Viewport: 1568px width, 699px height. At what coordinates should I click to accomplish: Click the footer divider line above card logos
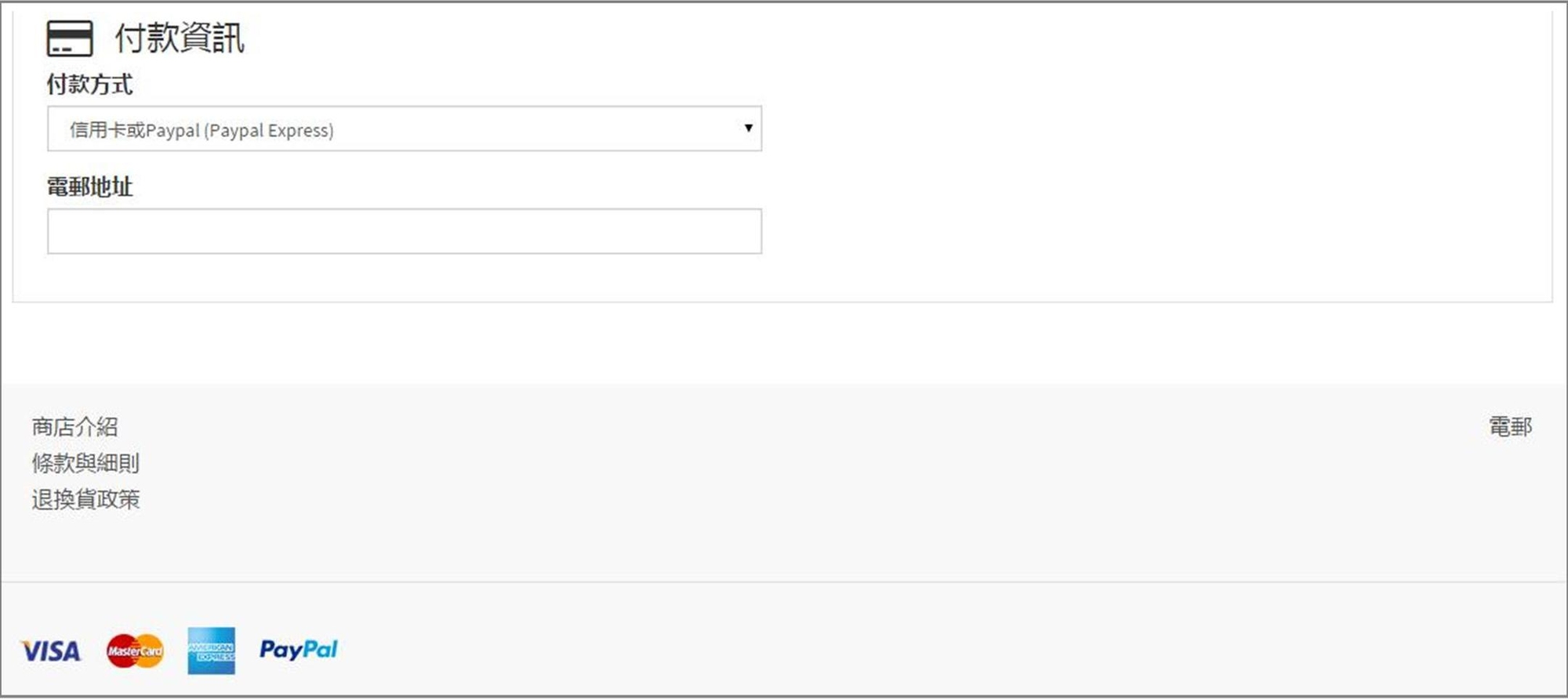pos(784,581)
